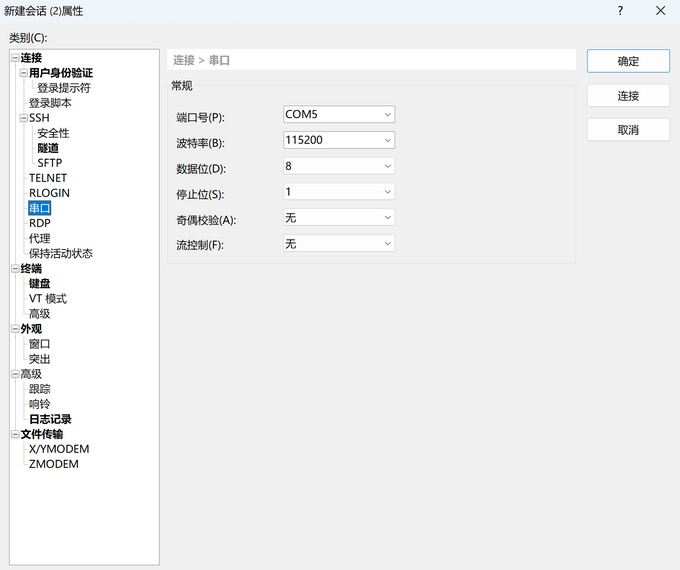The width and height of the screenshot is (680, 570).
Task: Select 突出 under 外观
Action: click(x=39, y=359)
